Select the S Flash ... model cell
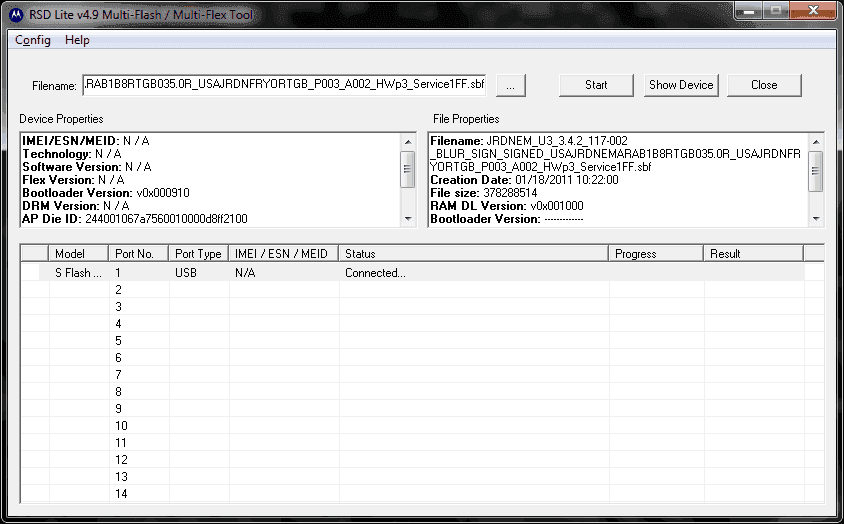 79,273
